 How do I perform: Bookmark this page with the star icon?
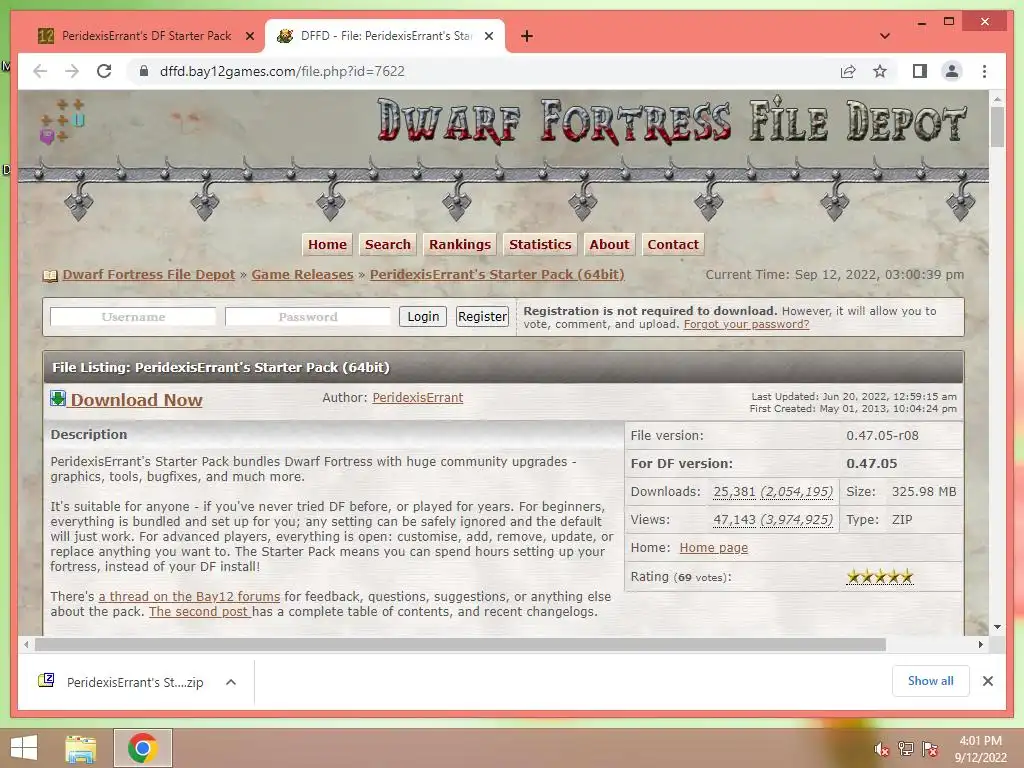point(880,71)
